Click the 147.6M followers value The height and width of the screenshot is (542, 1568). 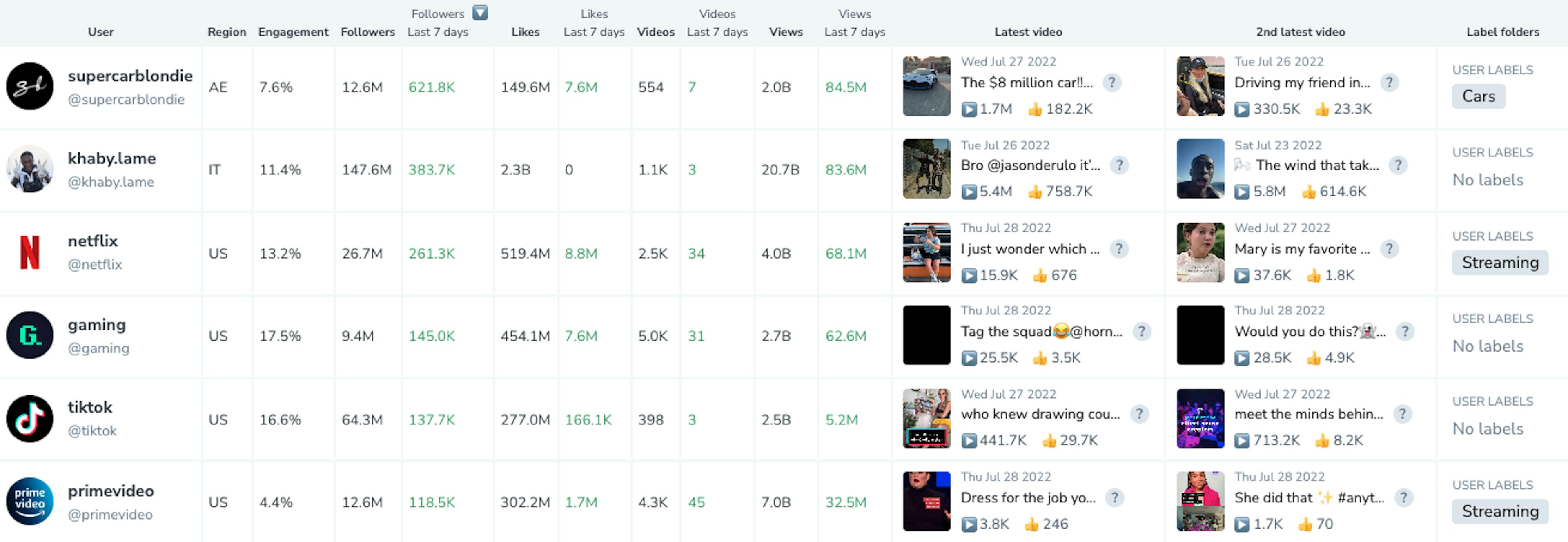366,170
